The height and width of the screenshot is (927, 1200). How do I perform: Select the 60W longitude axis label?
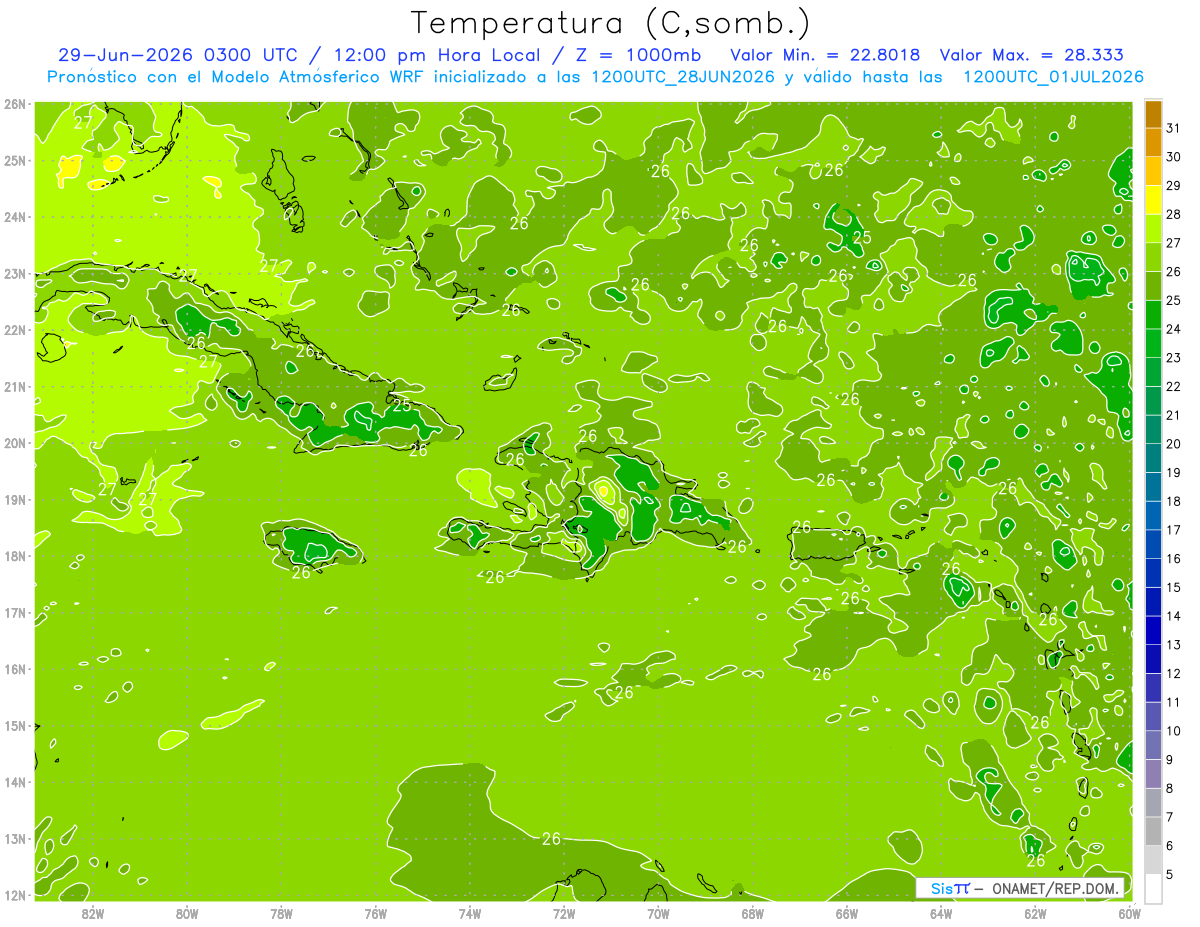coord(1130,913)
